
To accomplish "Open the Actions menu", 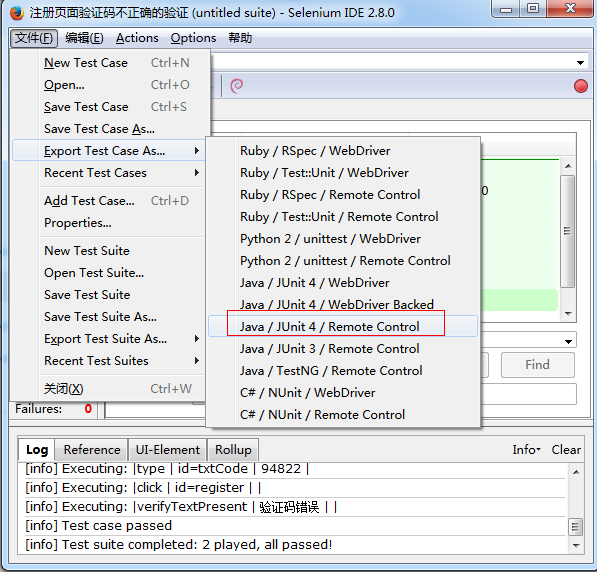I will [137, 38].
